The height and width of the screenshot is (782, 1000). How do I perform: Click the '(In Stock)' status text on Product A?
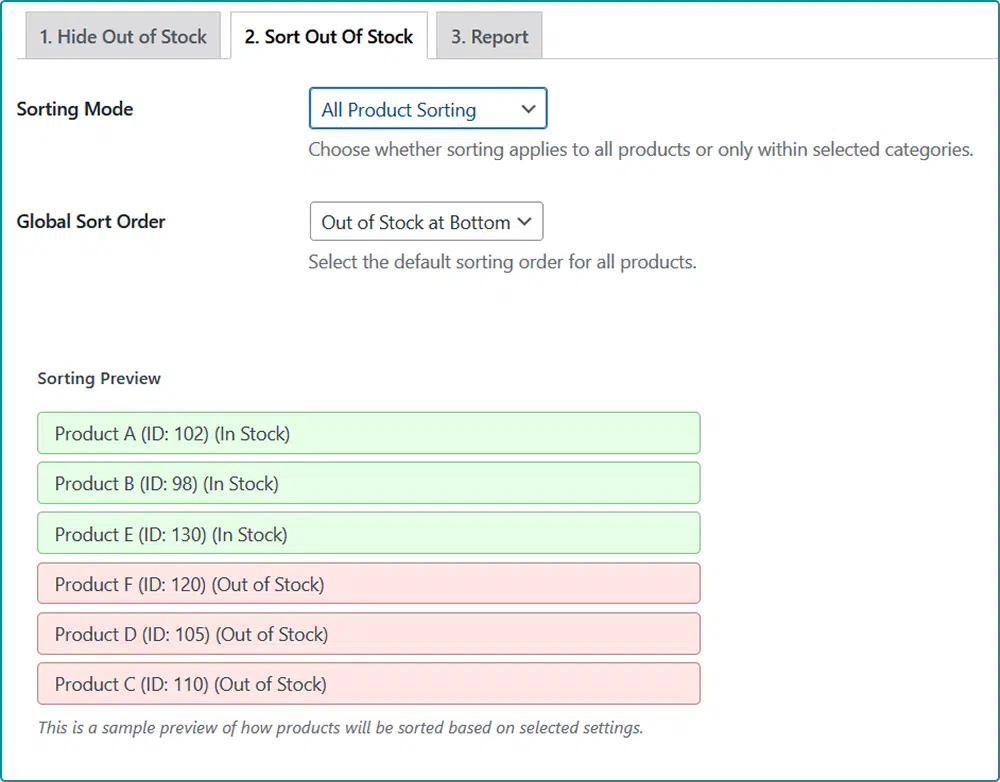(252, 434)
